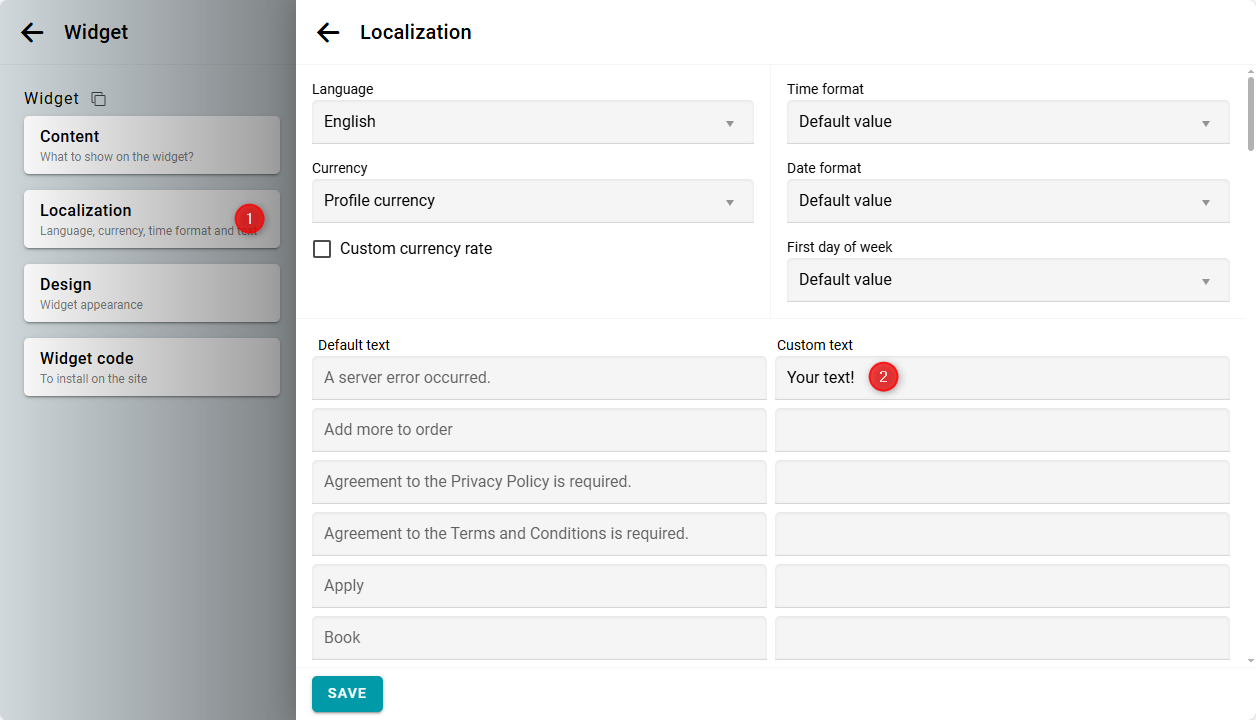Open the First day of week dropdown

[1007, 280]
